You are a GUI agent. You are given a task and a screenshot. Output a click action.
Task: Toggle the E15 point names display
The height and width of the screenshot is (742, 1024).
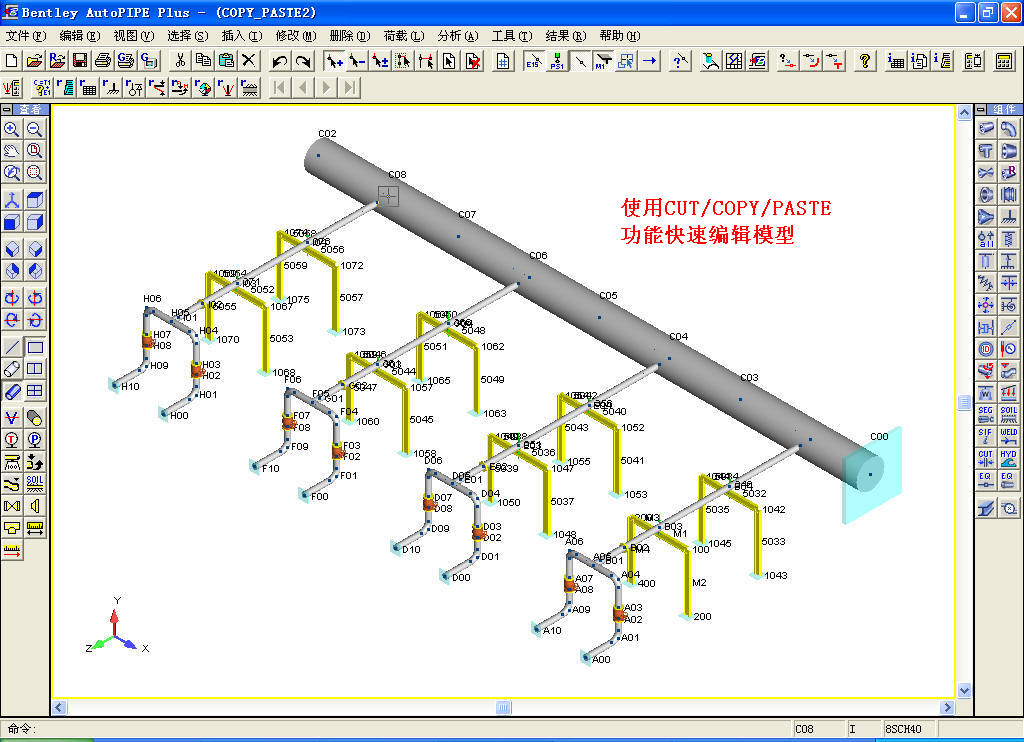coord(533,61)
